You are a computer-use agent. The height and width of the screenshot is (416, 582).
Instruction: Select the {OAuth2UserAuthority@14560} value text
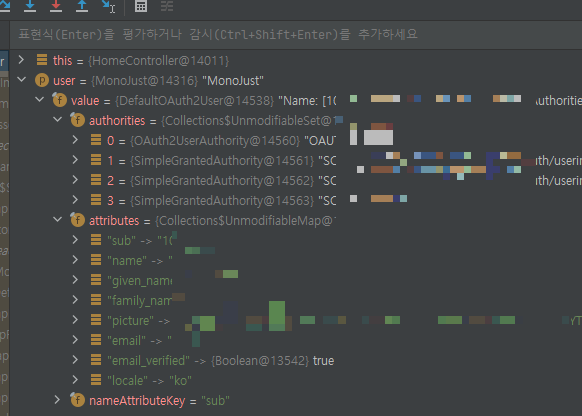pos(215,141)
